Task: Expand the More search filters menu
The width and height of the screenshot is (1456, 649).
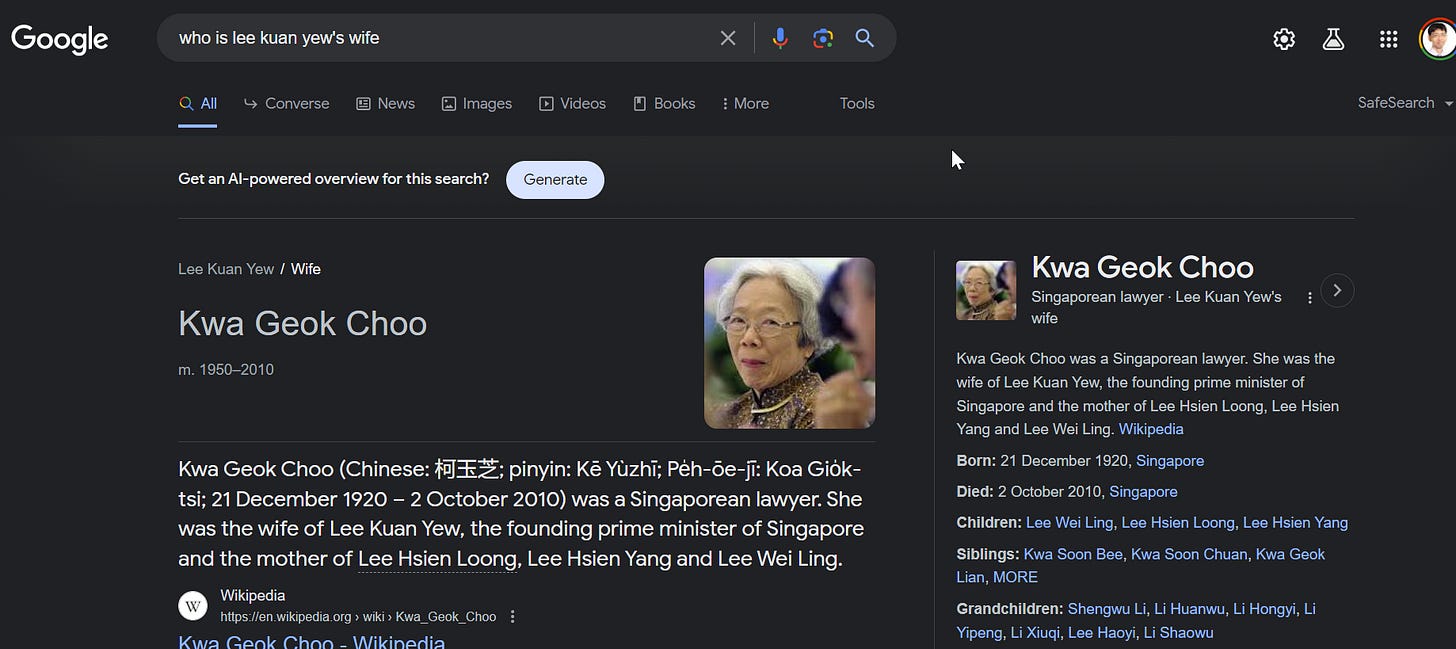Action: click(745, 103)
